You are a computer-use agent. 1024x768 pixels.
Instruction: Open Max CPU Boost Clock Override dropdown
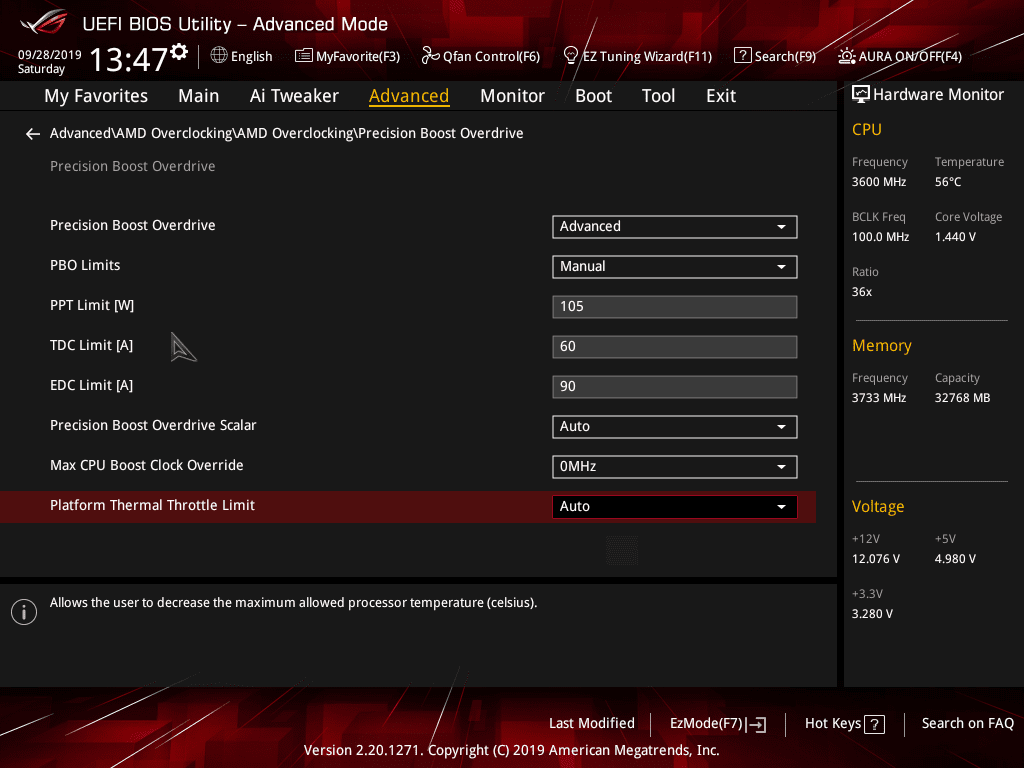click(x=675, y=466)
